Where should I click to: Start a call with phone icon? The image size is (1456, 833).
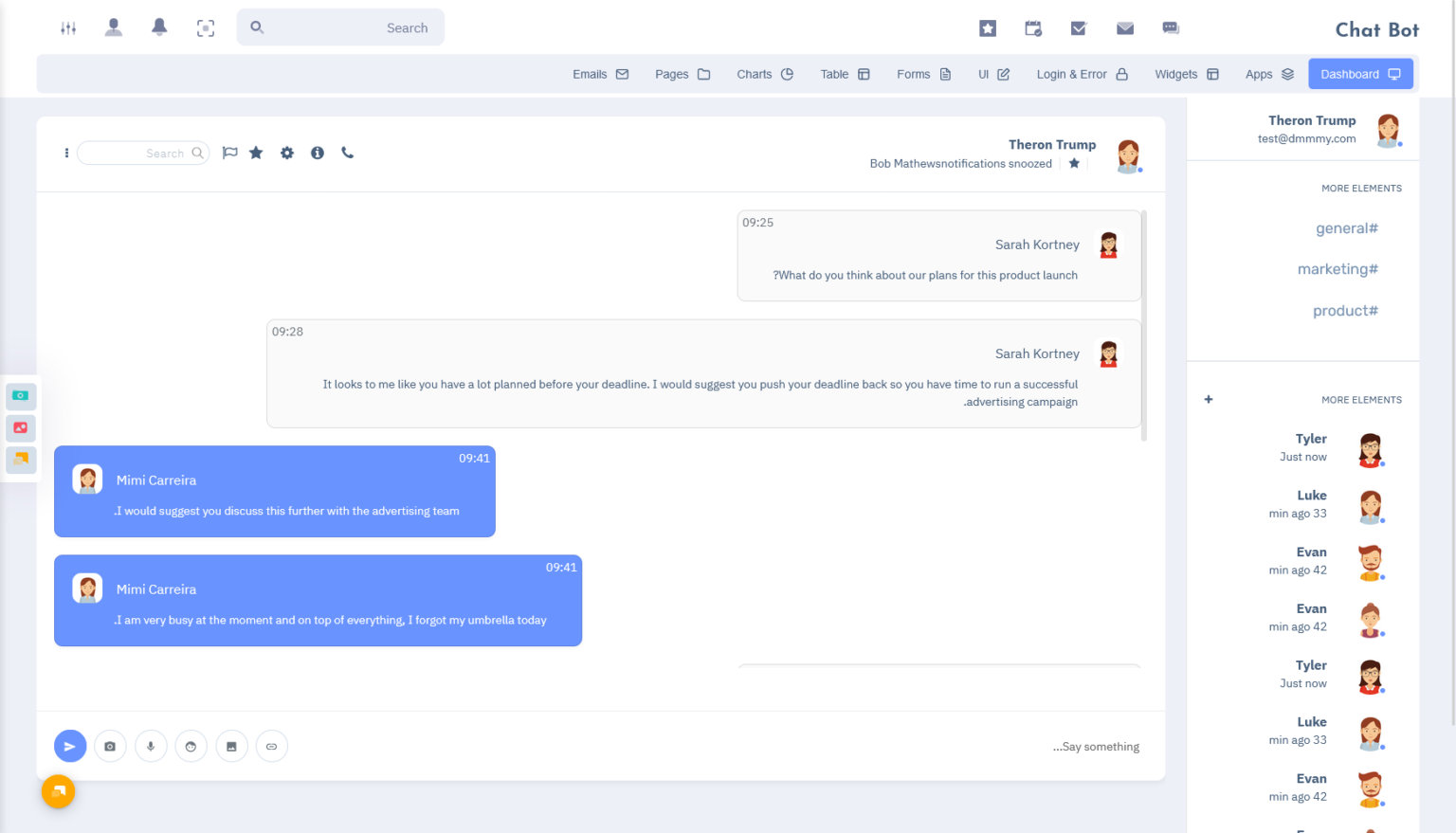(348, 153)
